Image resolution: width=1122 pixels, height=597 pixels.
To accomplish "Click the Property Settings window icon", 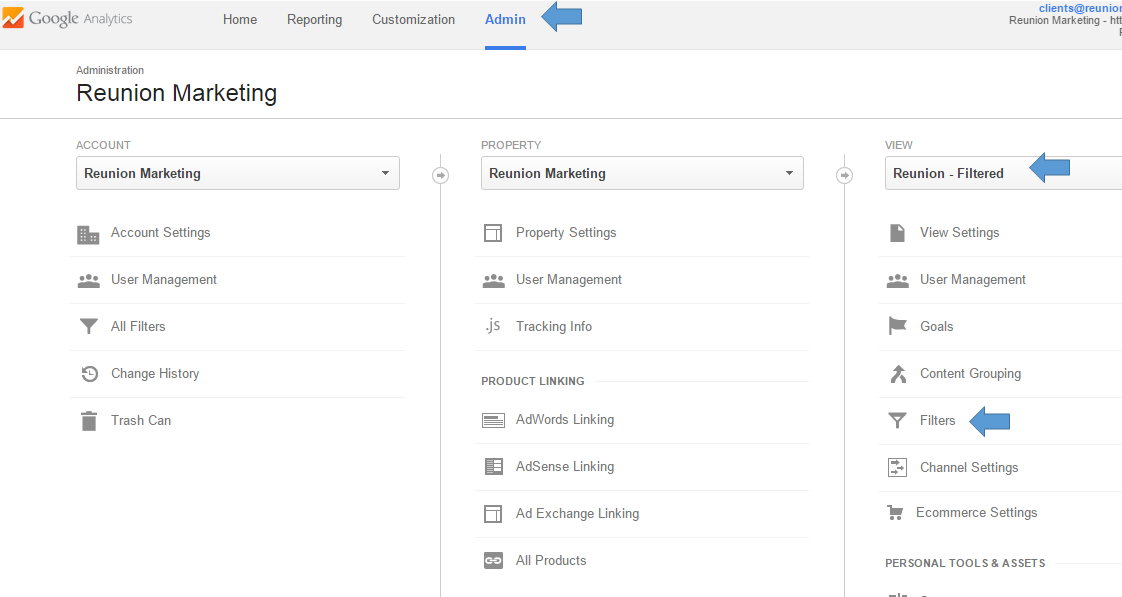I will point(493,233).
